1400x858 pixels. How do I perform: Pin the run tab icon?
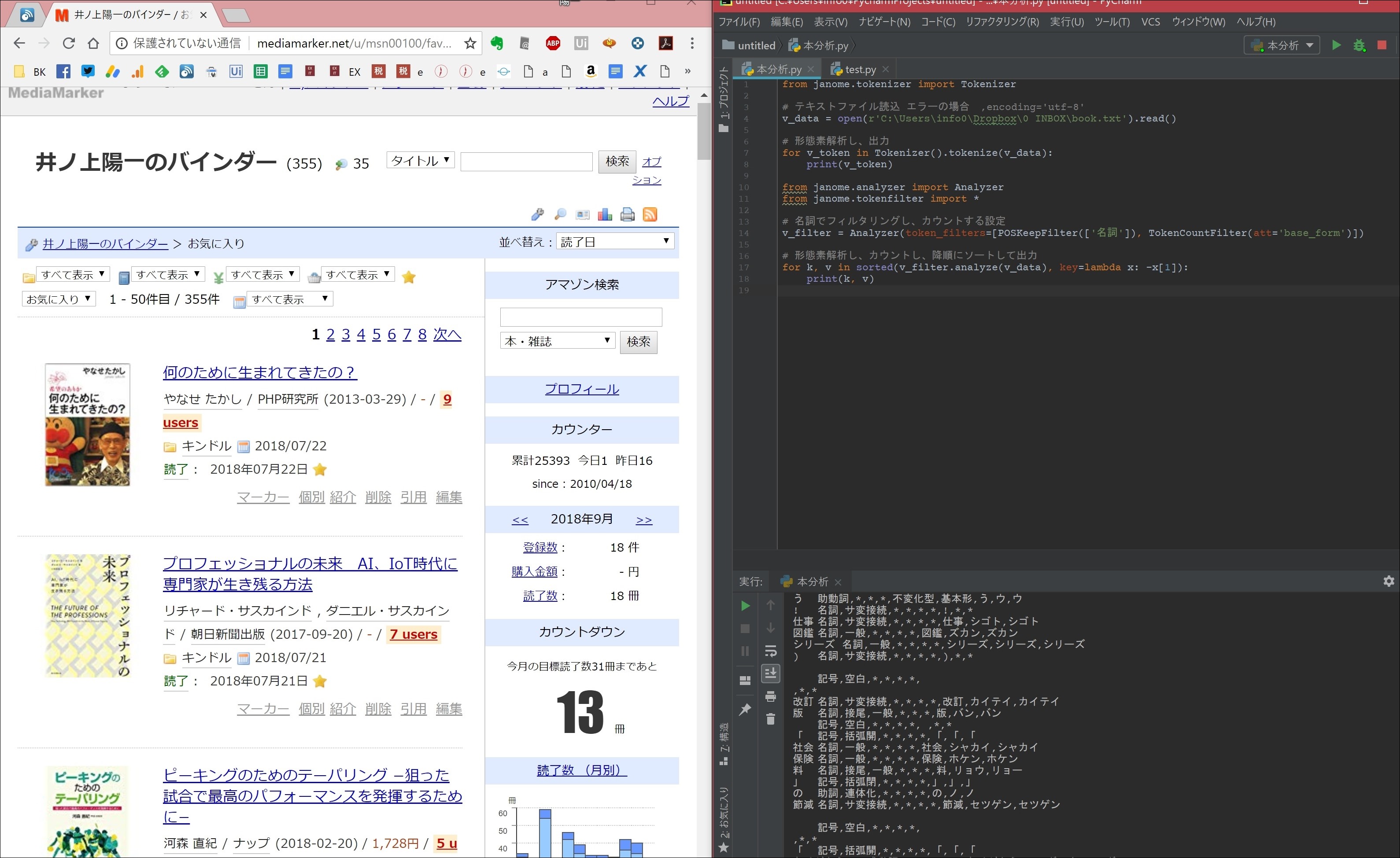pyautogui.click(x=745, y=709)
